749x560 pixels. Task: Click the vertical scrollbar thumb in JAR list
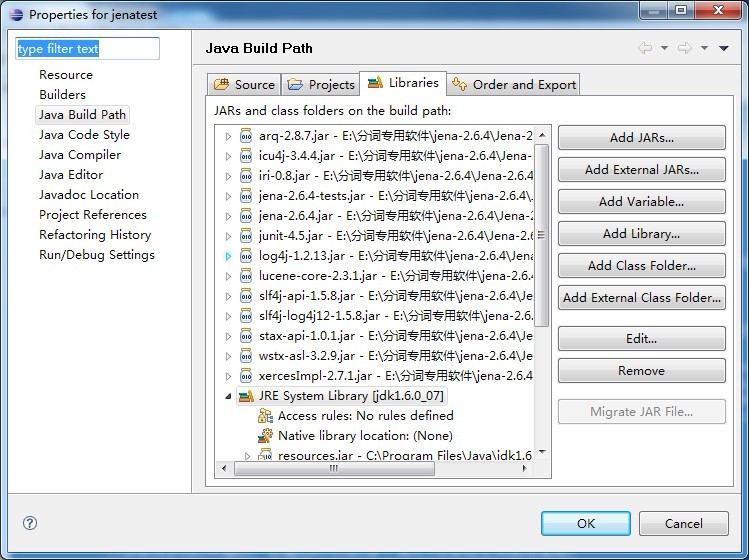pyautogui.click(x=541, y=235)
